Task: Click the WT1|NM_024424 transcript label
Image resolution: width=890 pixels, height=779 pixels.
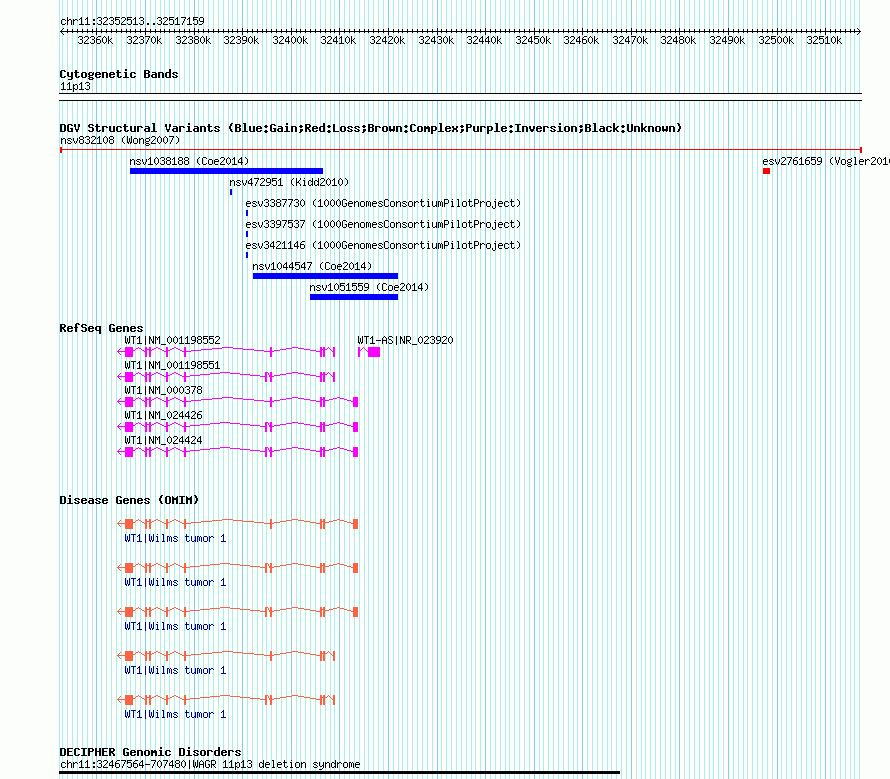Action: [x=163, y=440]
